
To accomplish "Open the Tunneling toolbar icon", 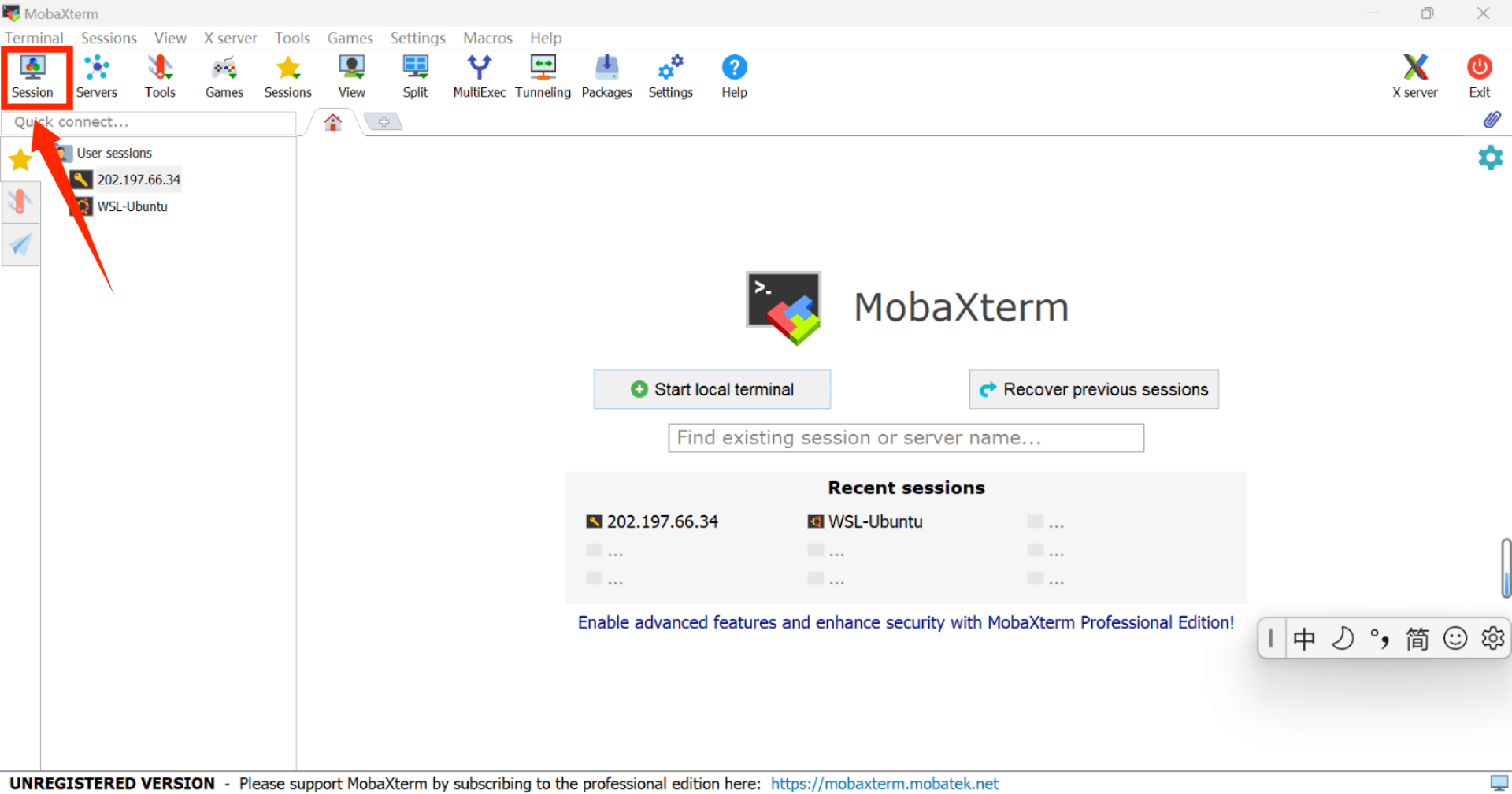I will click(543, 76).
